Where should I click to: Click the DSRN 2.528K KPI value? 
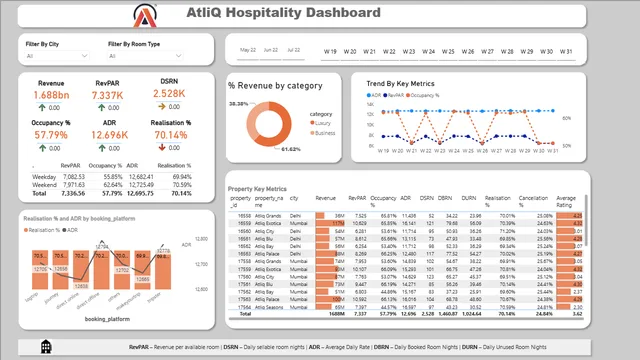(169, 93)
